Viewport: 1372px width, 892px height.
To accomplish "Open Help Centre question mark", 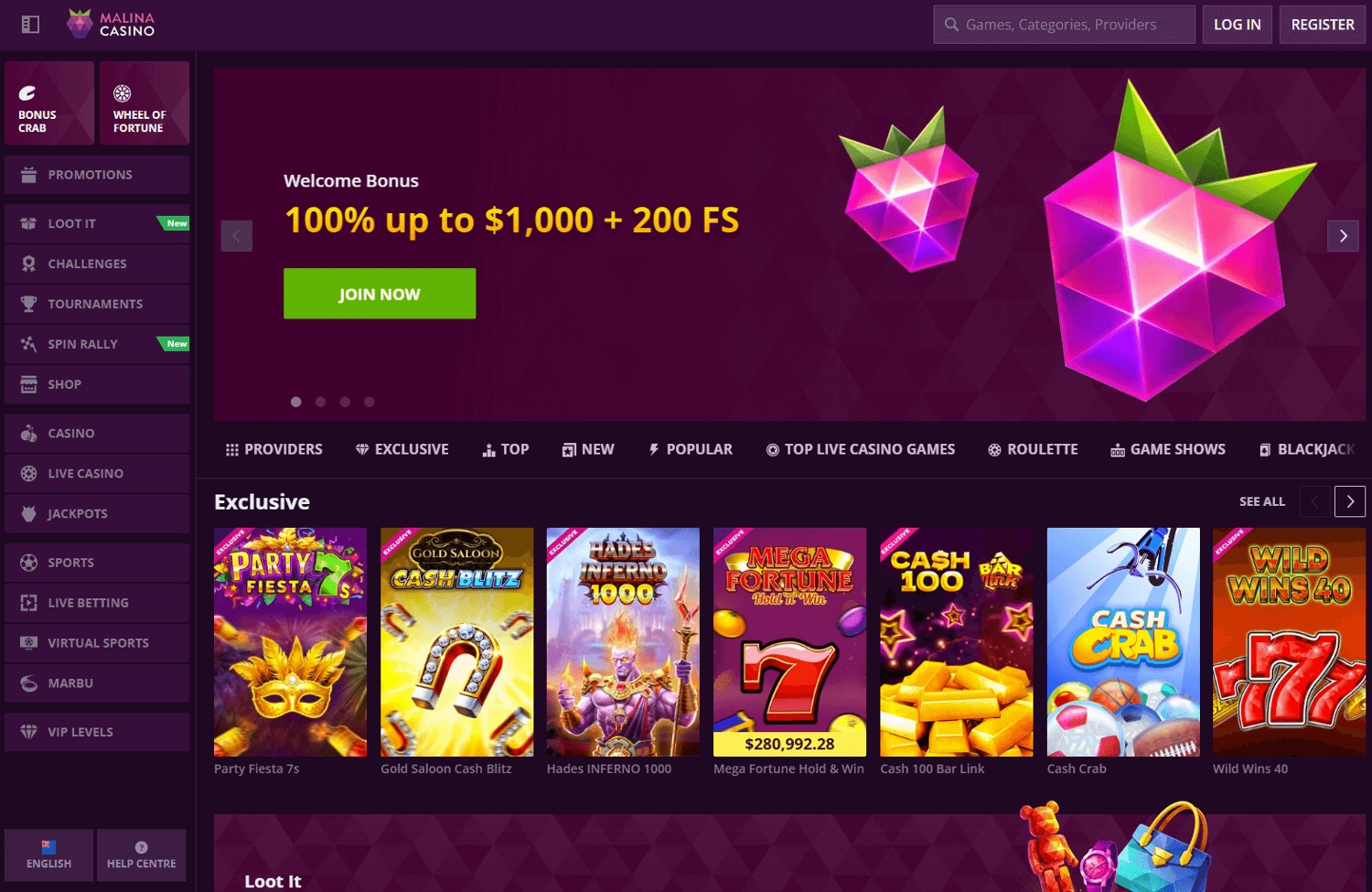I will (142, 855).
